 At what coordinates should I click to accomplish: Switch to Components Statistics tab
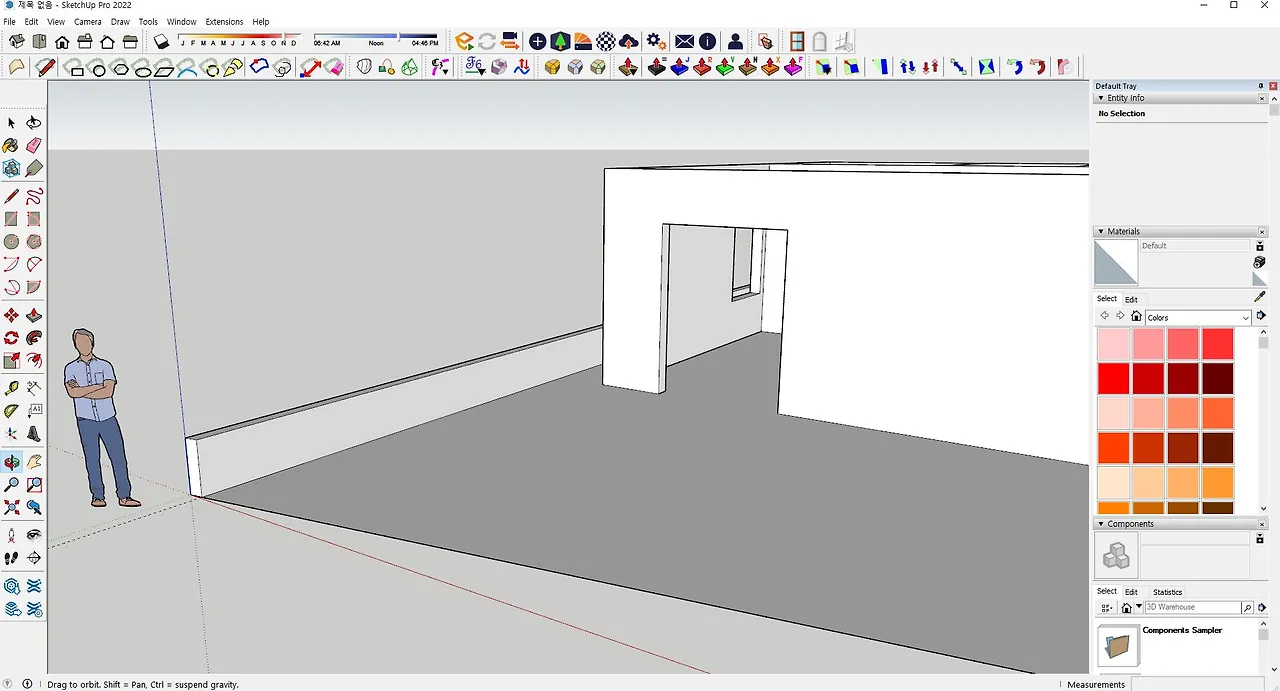point(1167,592)
